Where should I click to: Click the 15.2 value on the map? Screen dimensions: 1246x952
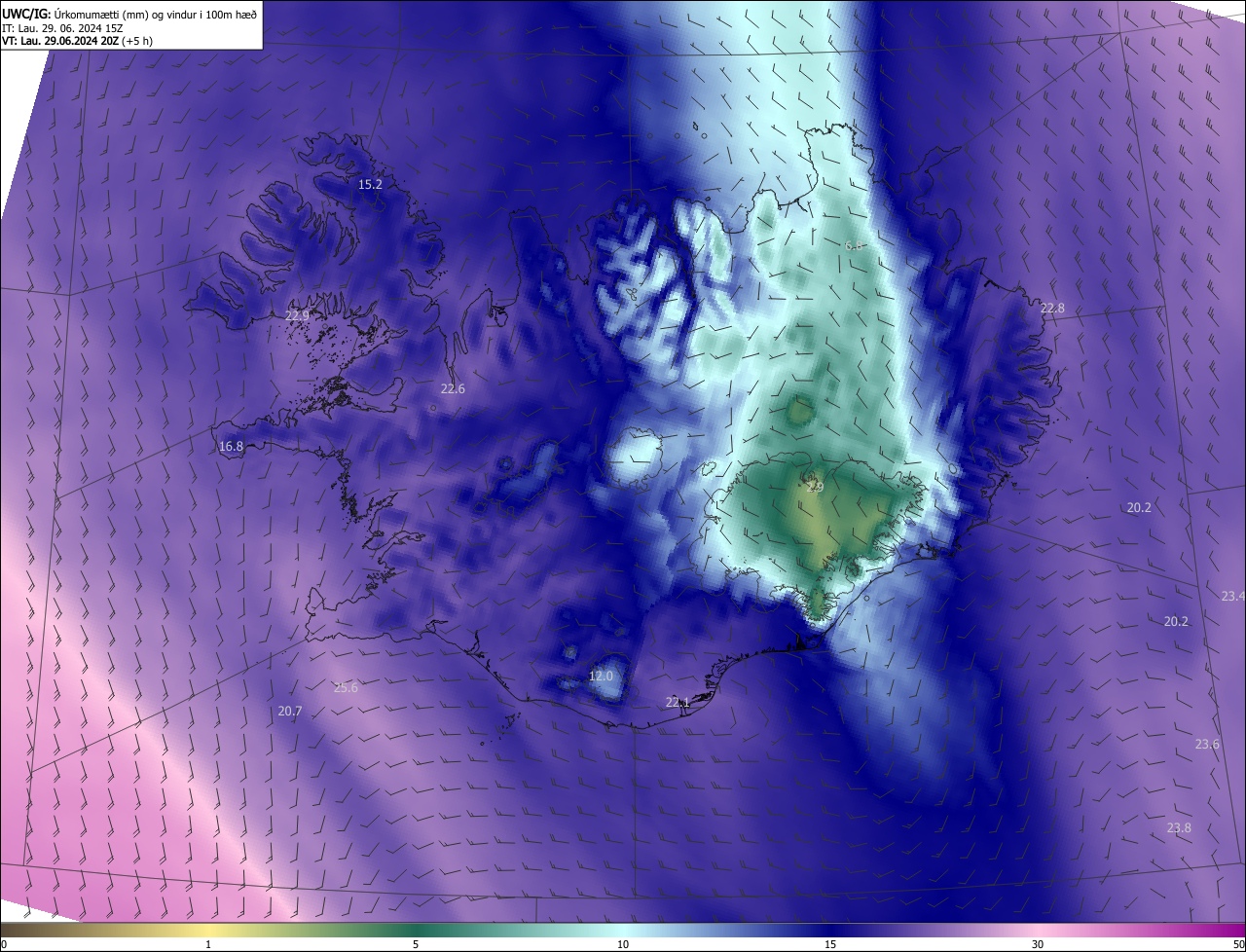click(370, 184)
